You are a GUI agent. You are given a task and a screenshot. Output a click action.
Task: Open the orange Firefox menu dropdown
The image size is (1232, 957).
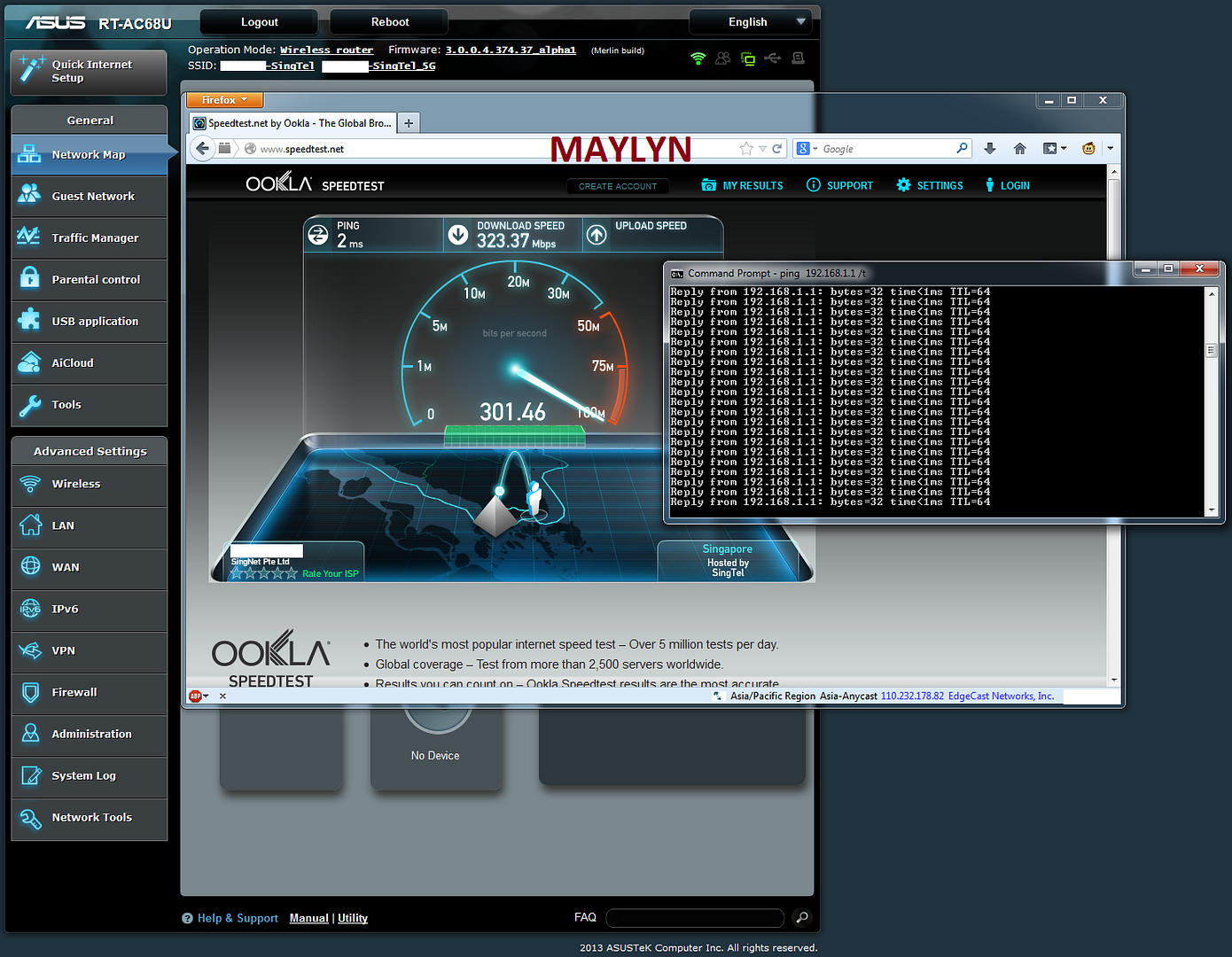click(224, 100)
